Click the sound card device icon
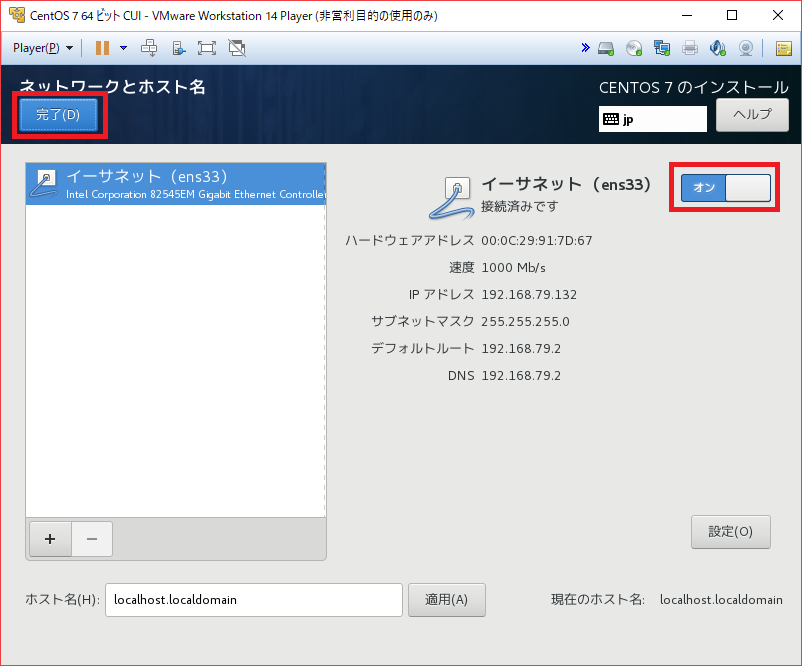 [x=718, y=48]
